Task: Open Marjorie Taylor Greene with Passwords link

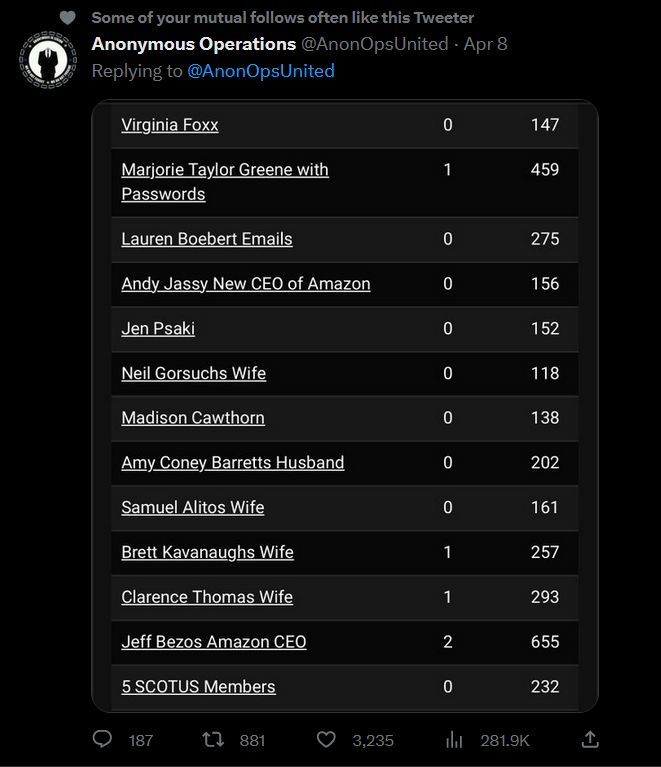Action: point(225,182)
